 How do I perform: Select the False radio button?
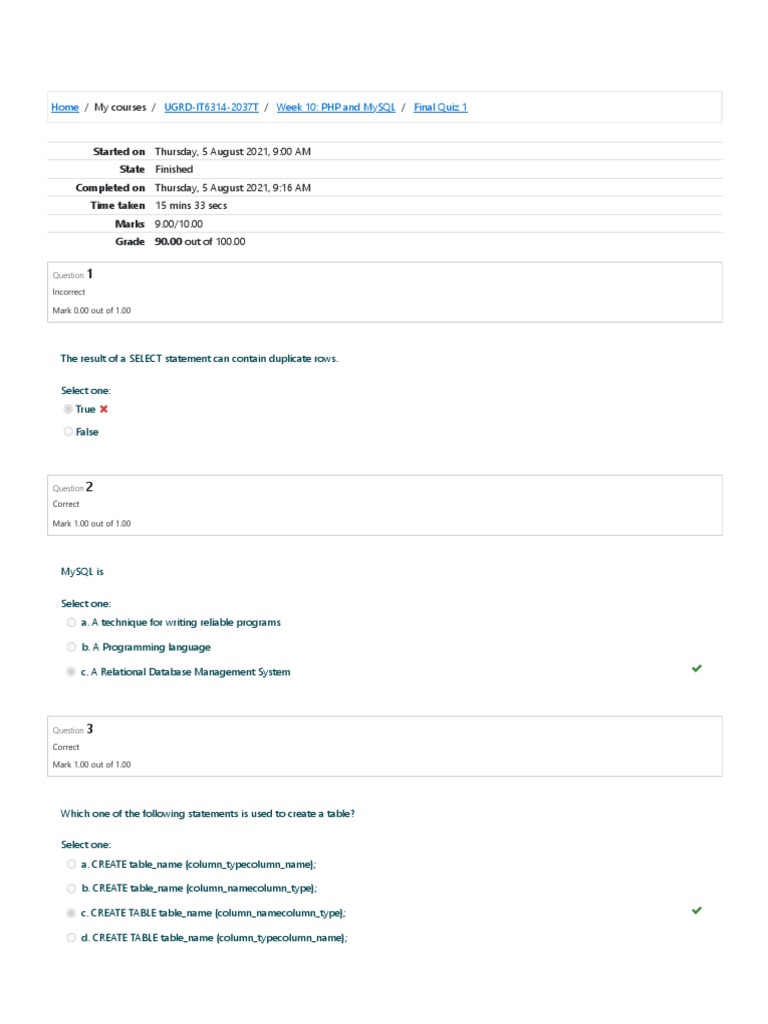[x=68, y=432]
